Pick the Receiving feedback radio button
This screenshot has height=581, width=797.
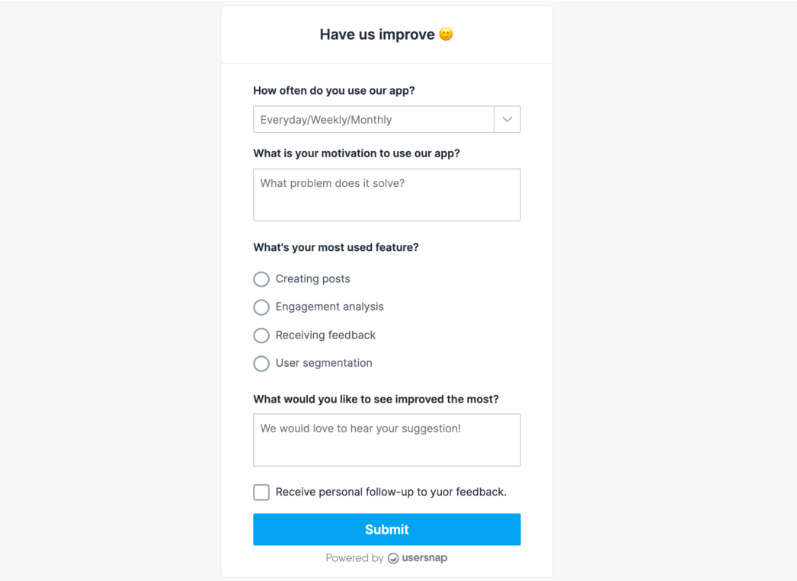tap(261, 335)
